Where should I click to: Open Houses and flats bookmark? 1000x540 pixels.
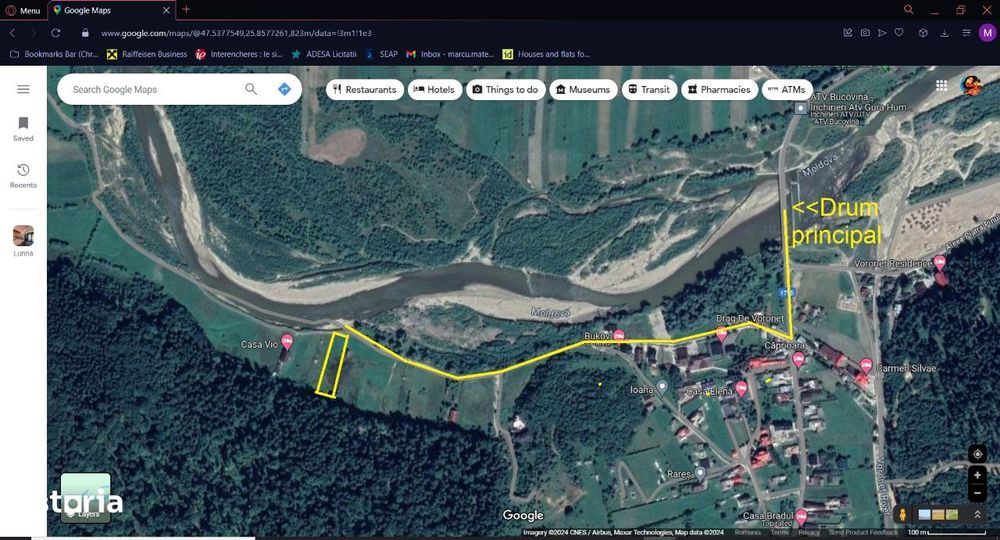(x=547, y=54)
